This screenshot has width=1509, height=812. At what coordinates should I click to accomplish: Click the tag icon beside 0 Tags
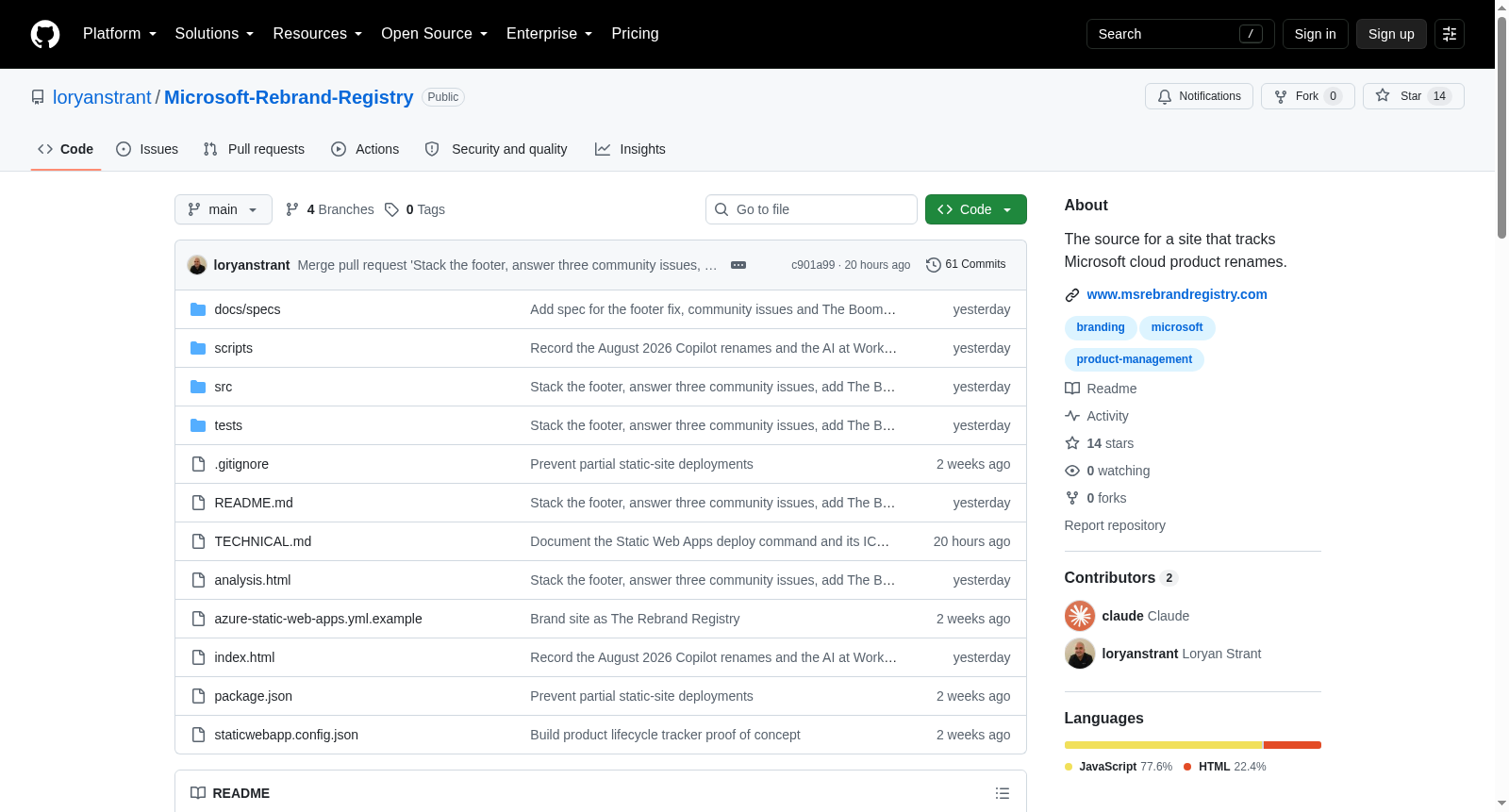coord(391,209)
